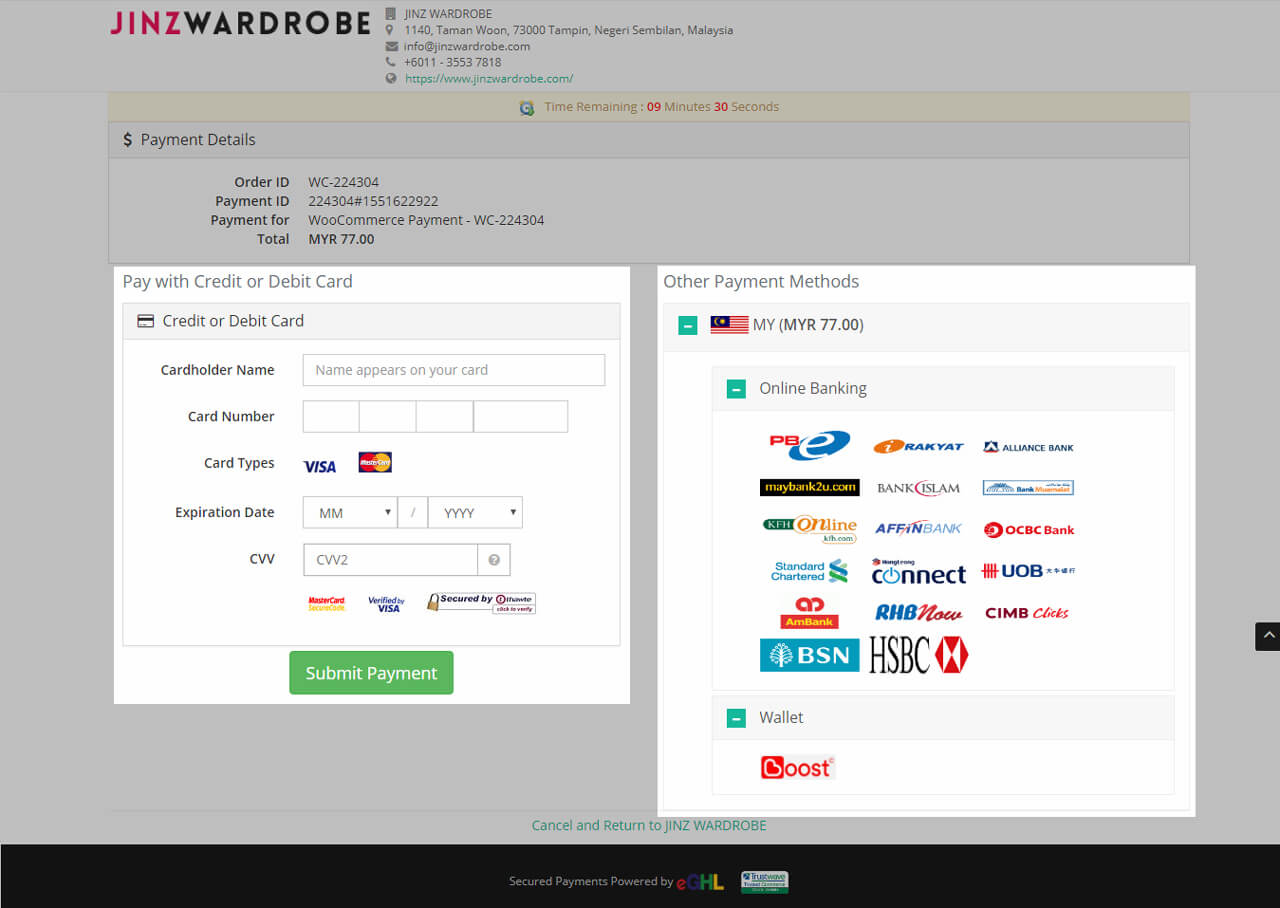Collapse the Online Banking section
Image resolution: width=1280 pixels, height=908 pixels.
(x=736, y=389)
